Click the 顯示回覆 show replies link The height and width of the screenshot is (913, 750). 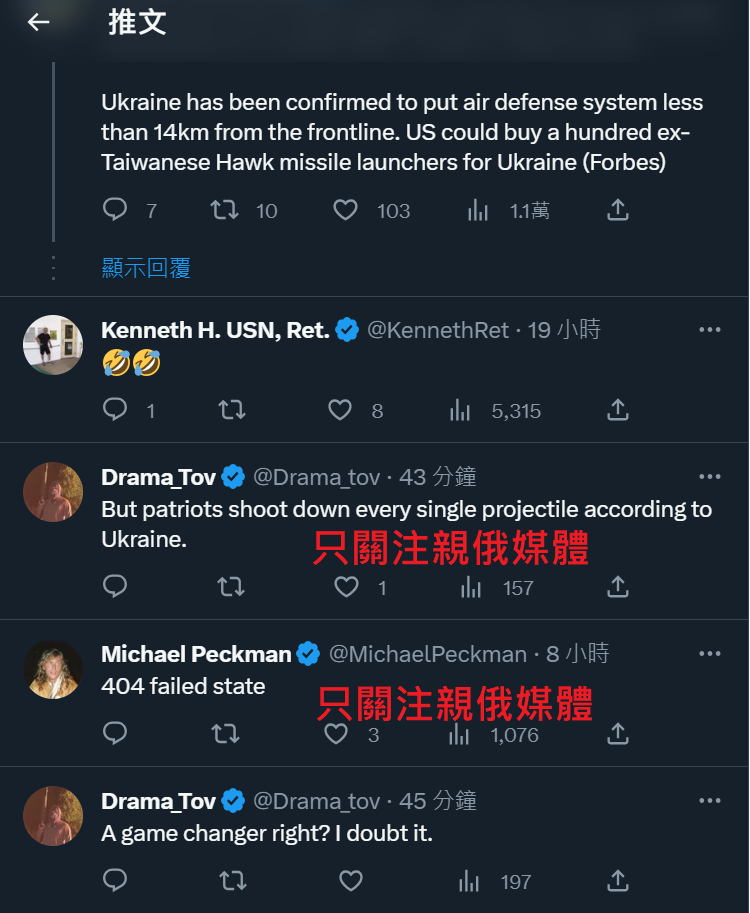click(x=146, y=267)
